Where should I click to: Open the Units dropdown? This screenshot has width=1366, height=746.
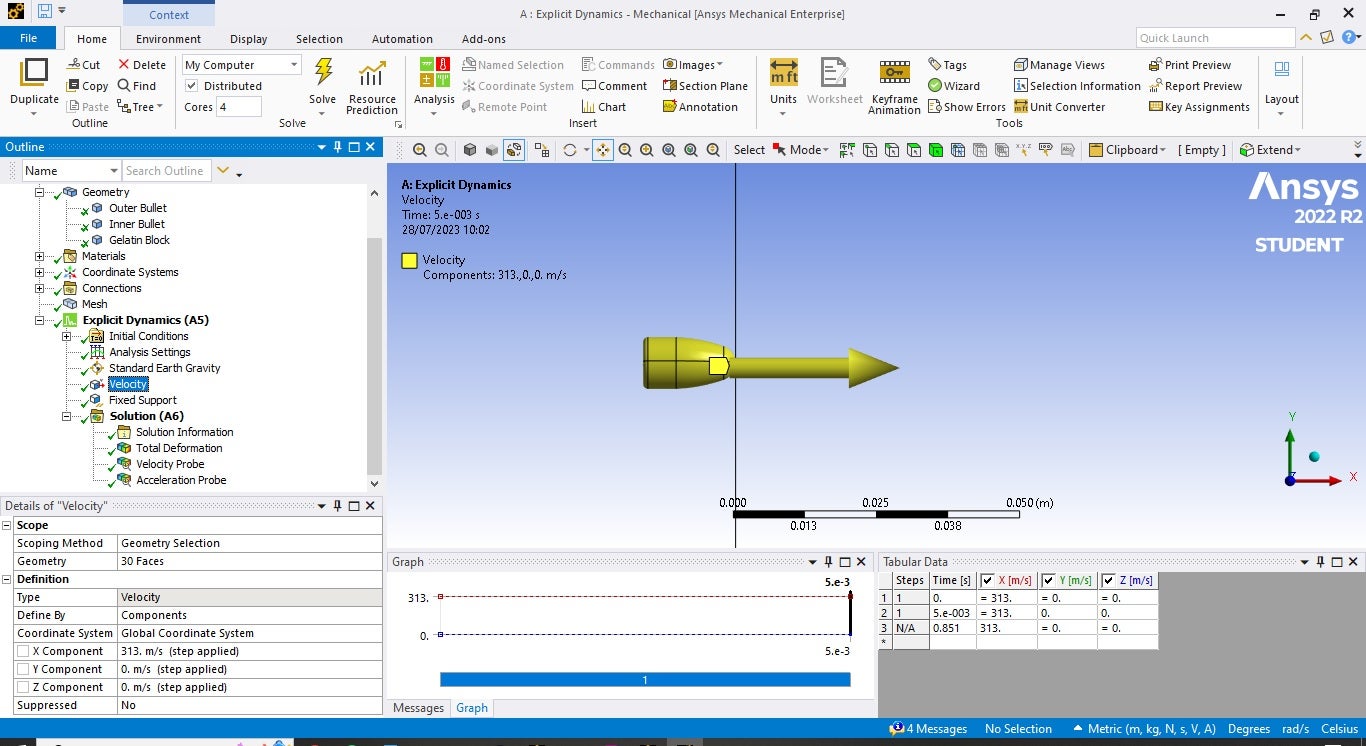(783, 86)
